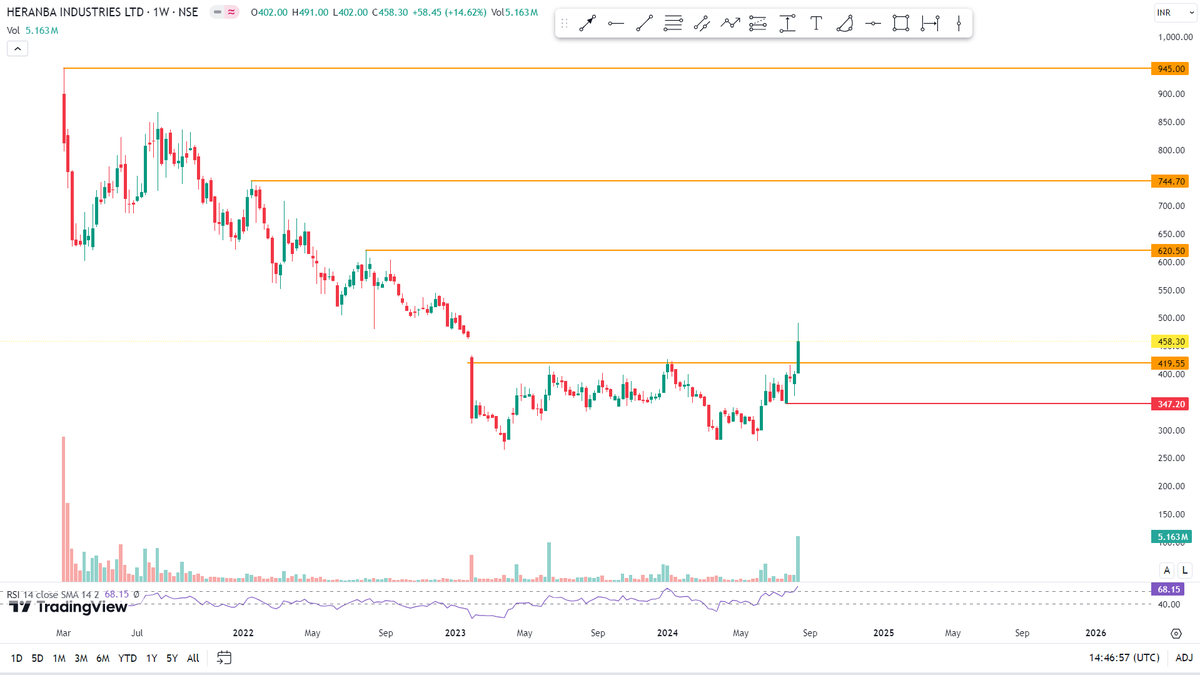Click the TradingView logo

pos(68,607)
